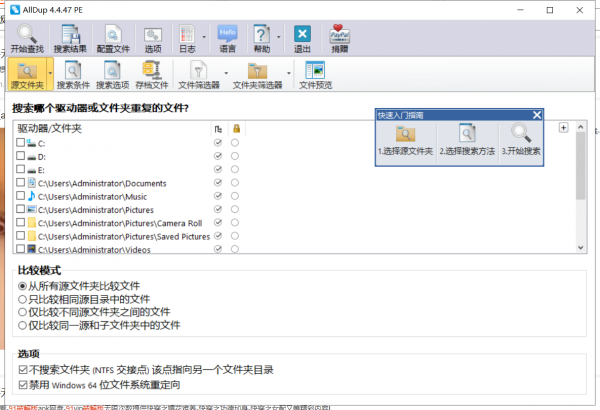Screen dimensions: 600x410
Task: Click the Videos folder icon
Action: pyautogui.click(x=31, y=249)
